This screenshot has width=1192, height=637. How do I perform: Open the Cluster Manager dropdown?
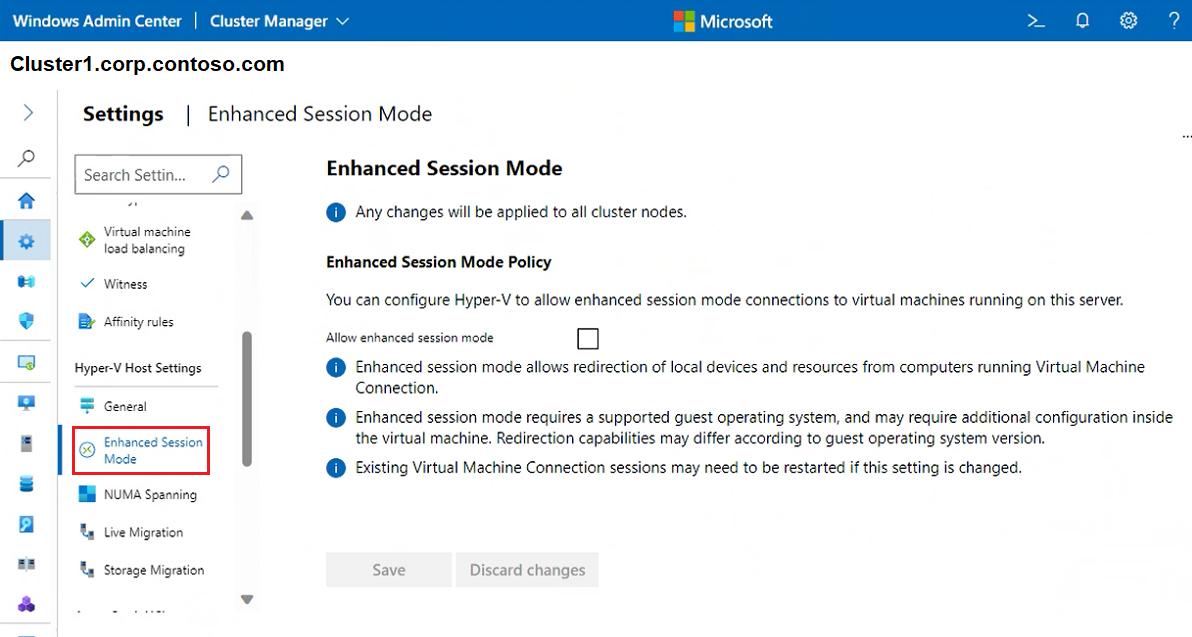(278, 20)
